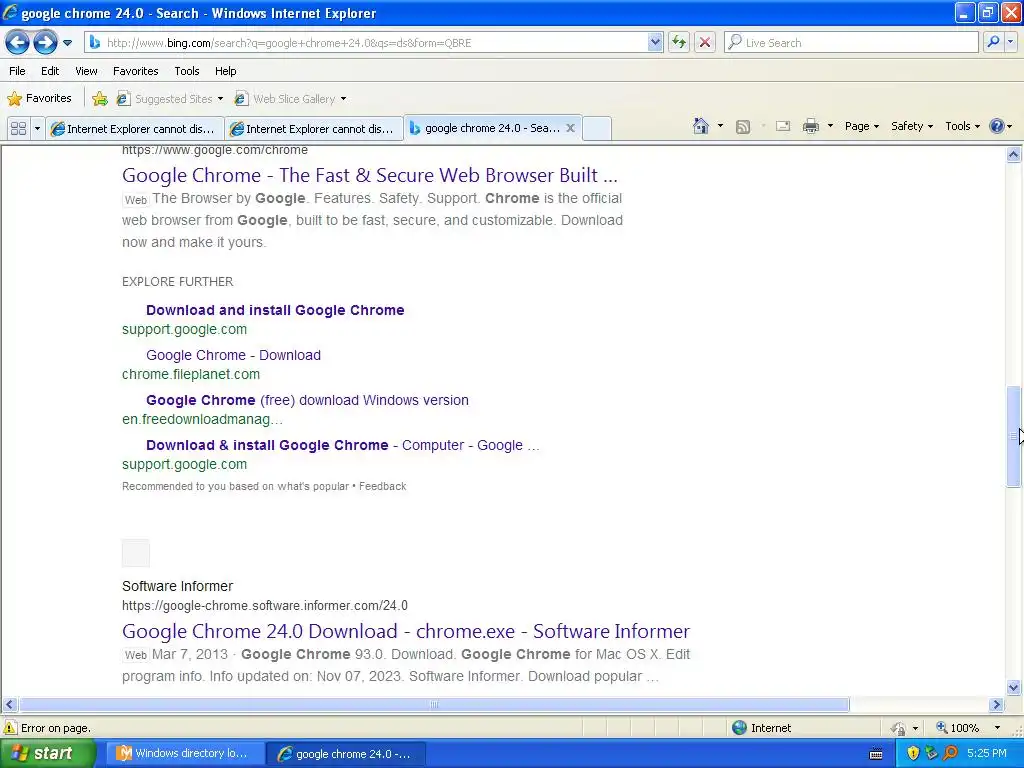Image resolution: width=1024 pixels, height=768 pixels.
Task: Open the Tools menu in menu bar
Action: pyautogui.click(x=187, y=71)
